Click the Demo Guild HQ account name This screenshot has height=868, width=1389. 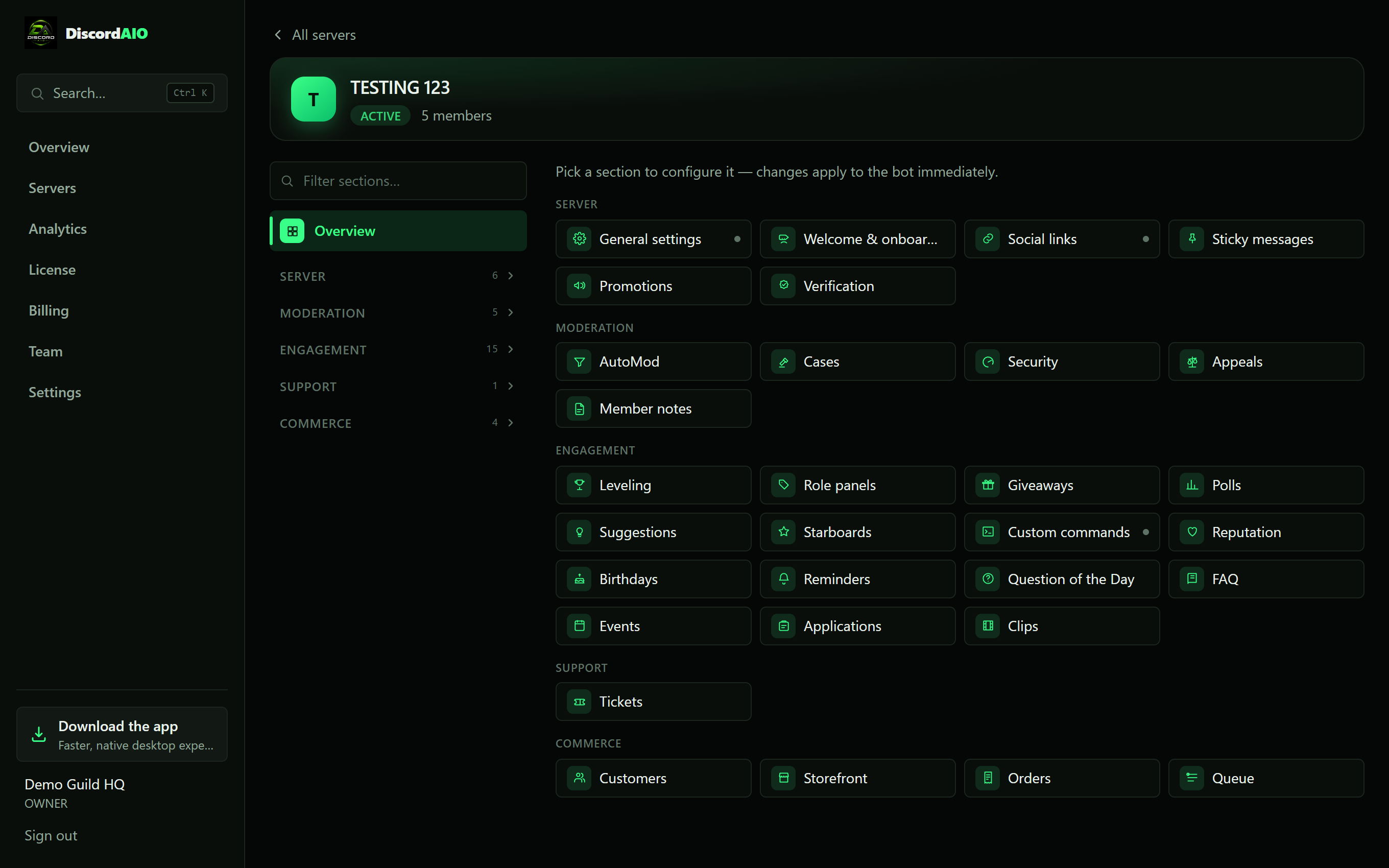75,784
